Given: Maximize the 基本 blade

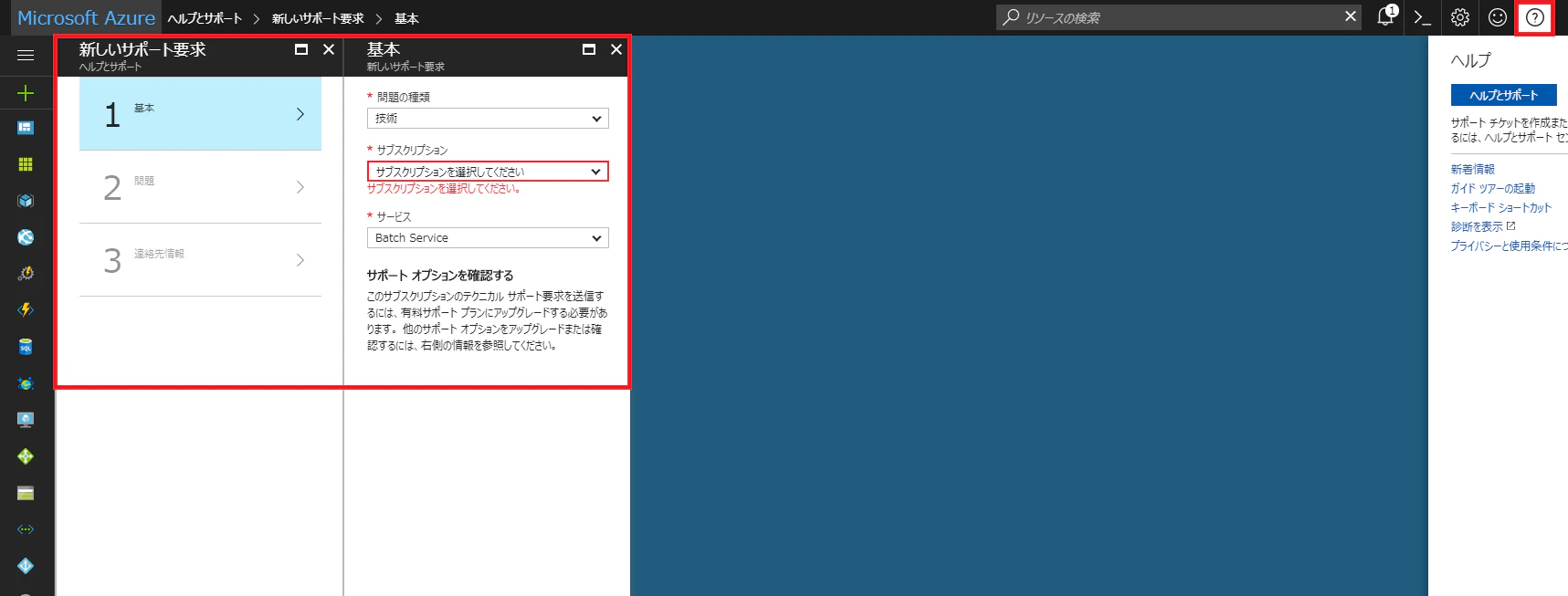Looking at the screenshot, I should click(589, 49).
